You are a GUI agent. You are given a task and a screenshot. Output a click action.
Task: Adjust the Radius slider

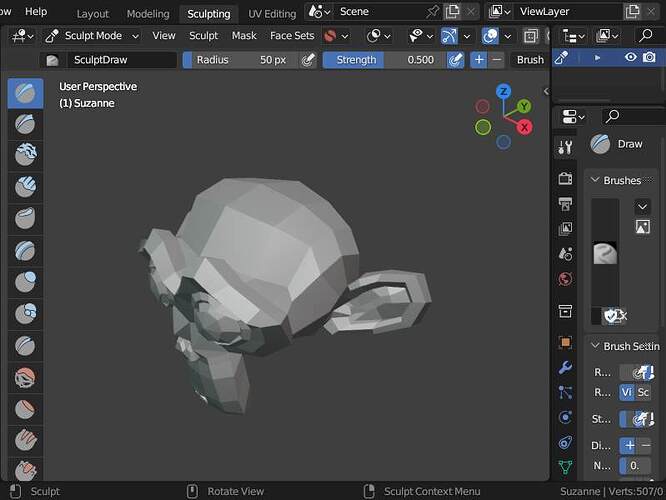coord(241,60)
